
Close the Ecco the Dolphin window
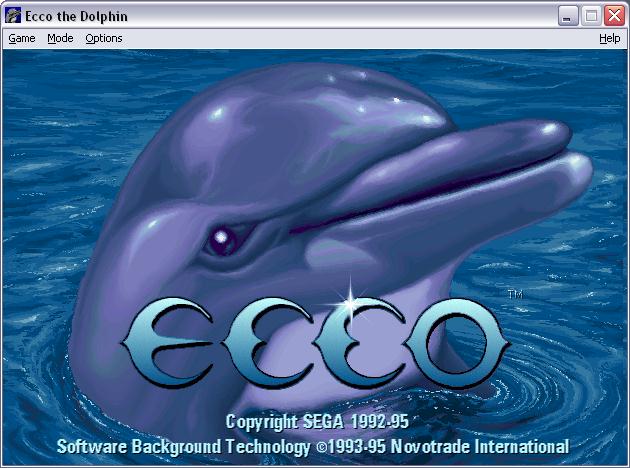pos(615,16)
